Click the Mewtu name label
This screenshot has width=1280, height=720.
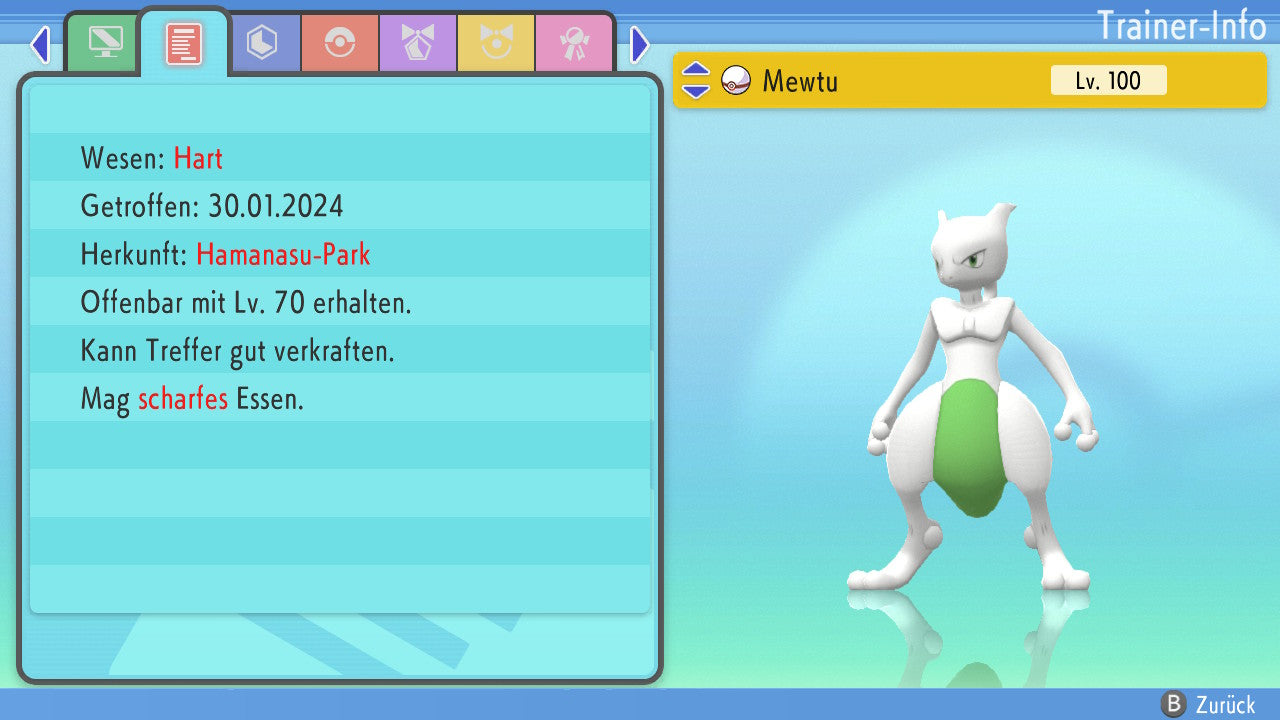800,81
